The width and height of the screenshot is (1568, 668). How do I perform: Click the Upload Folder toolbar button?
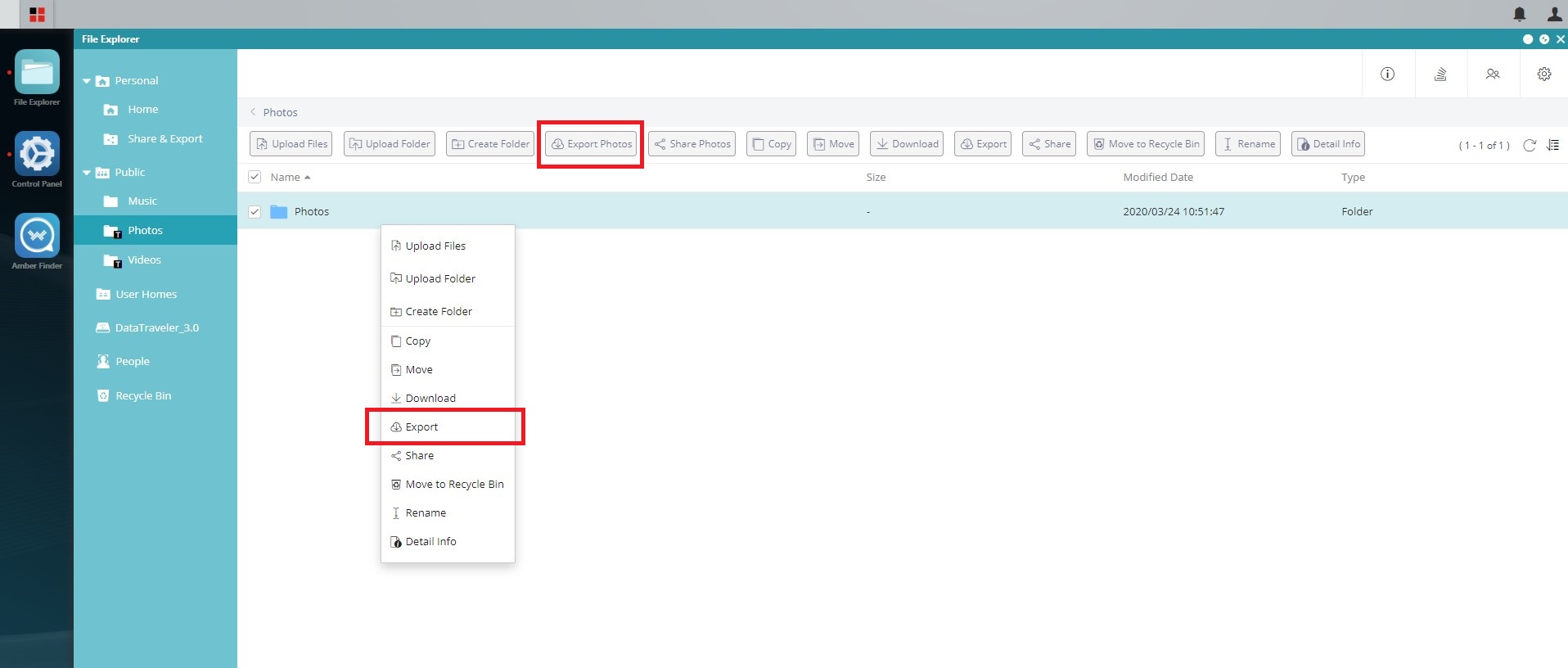coord(390,143)
